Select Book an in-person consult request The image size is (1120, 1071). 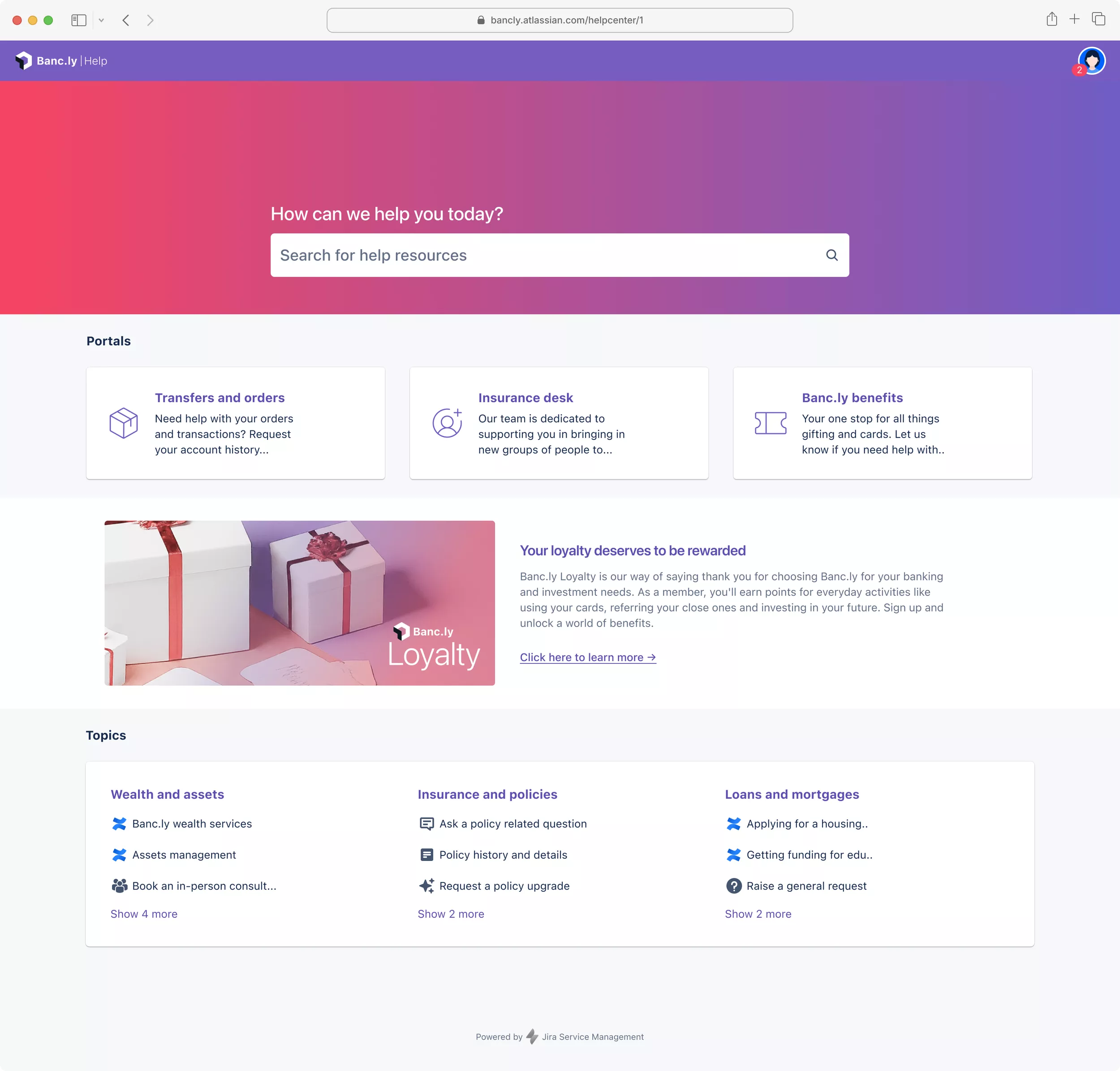(x=204, y=886)
